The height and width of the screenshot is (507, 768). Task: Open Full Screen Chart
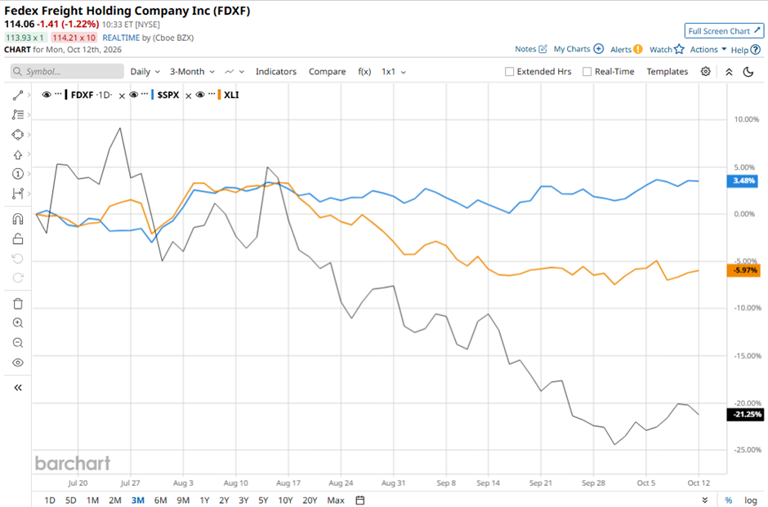724,31
